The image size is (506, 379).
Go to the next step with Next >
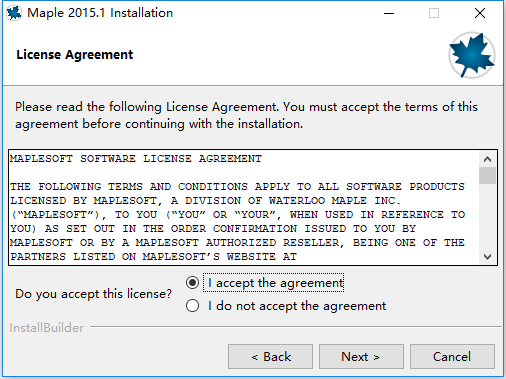pos(361,357)
